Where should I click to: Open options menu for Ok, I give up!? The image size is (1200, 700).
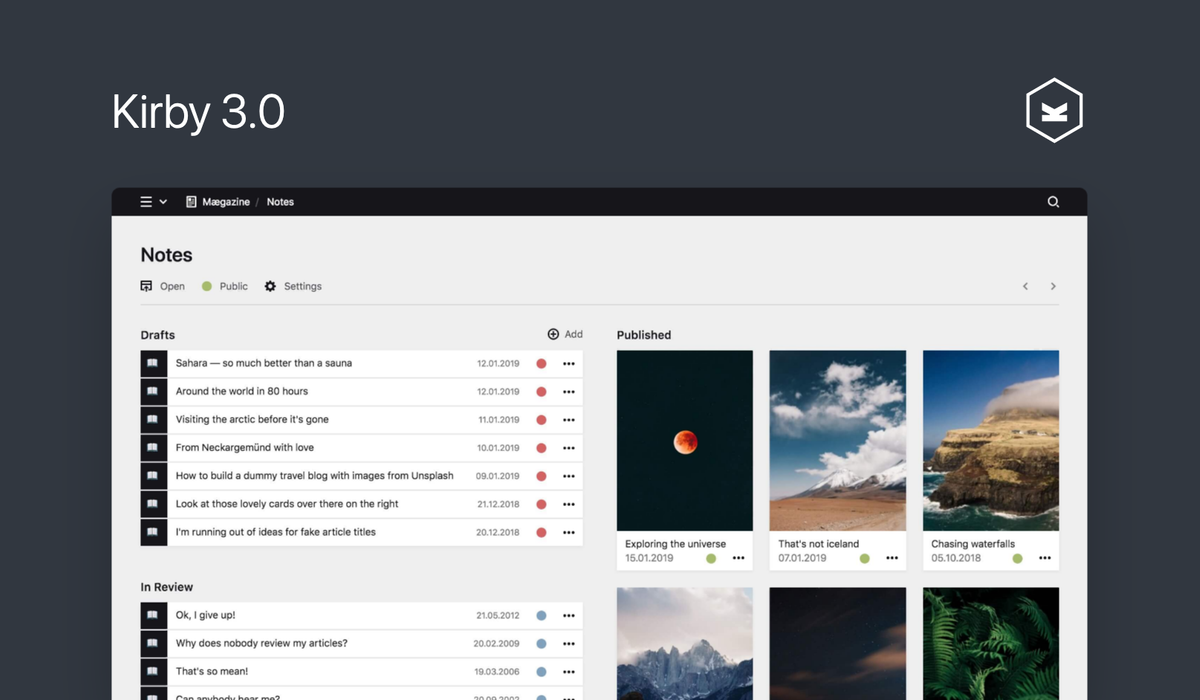click(x=569, y=615)
